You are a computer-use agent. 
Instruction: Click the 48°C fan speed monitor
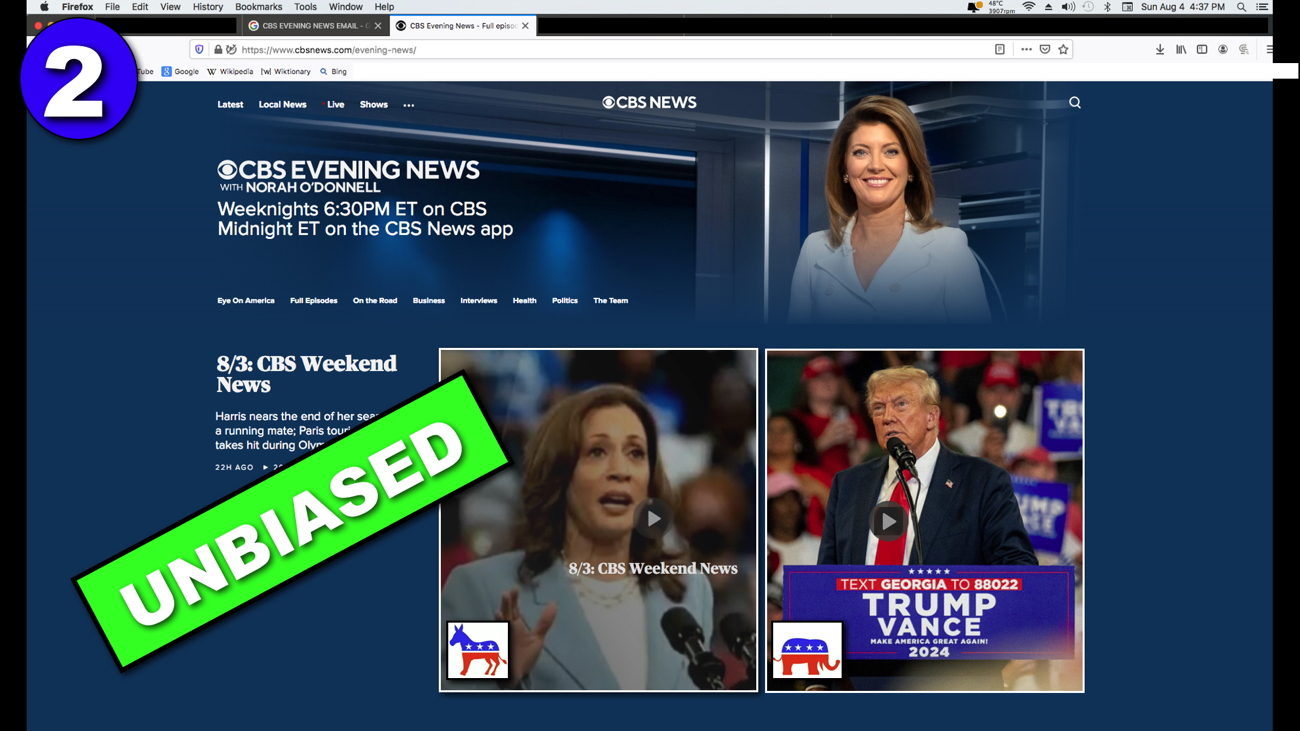[1002, 7]
